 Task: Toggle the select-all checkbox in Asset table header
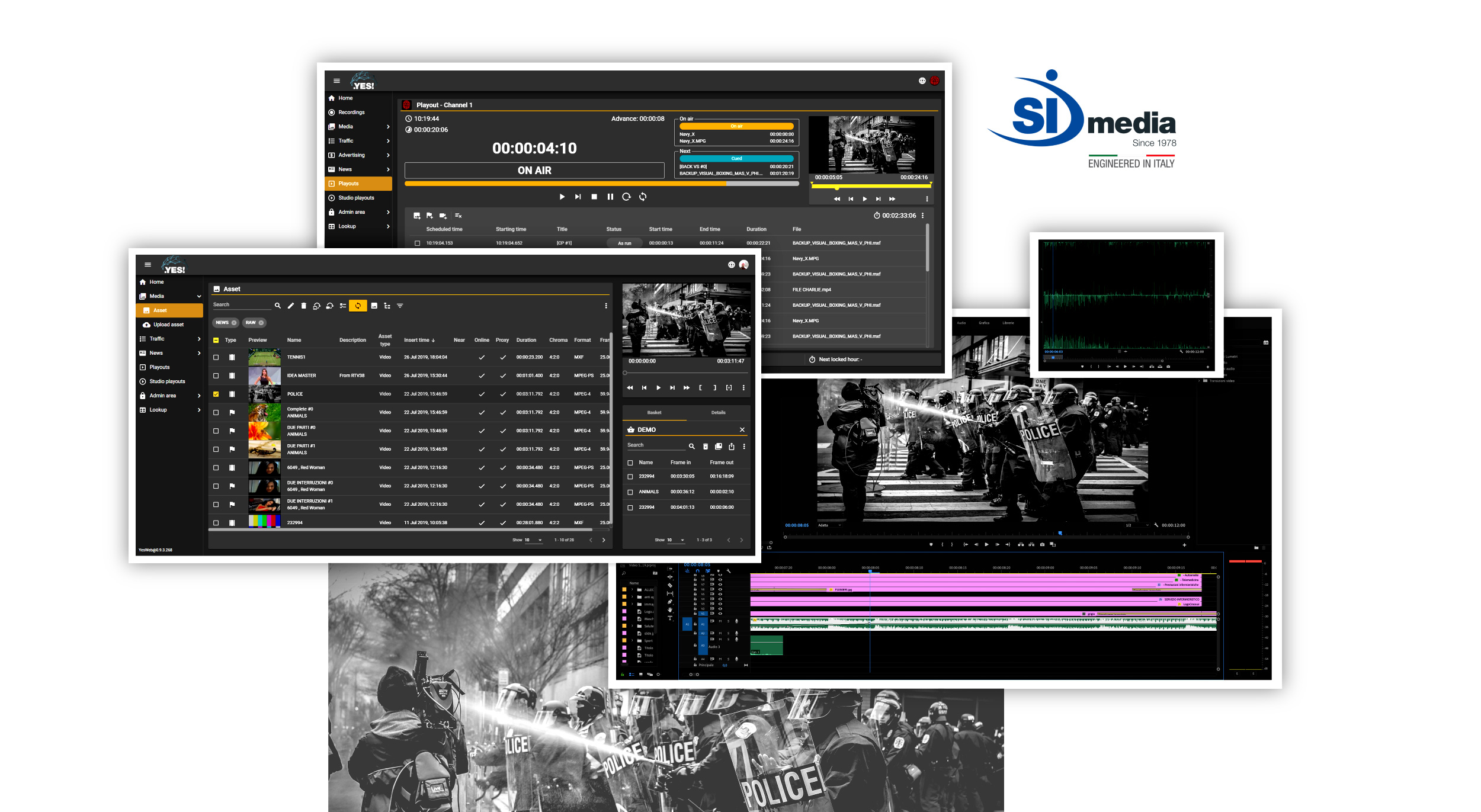(216, 340)
